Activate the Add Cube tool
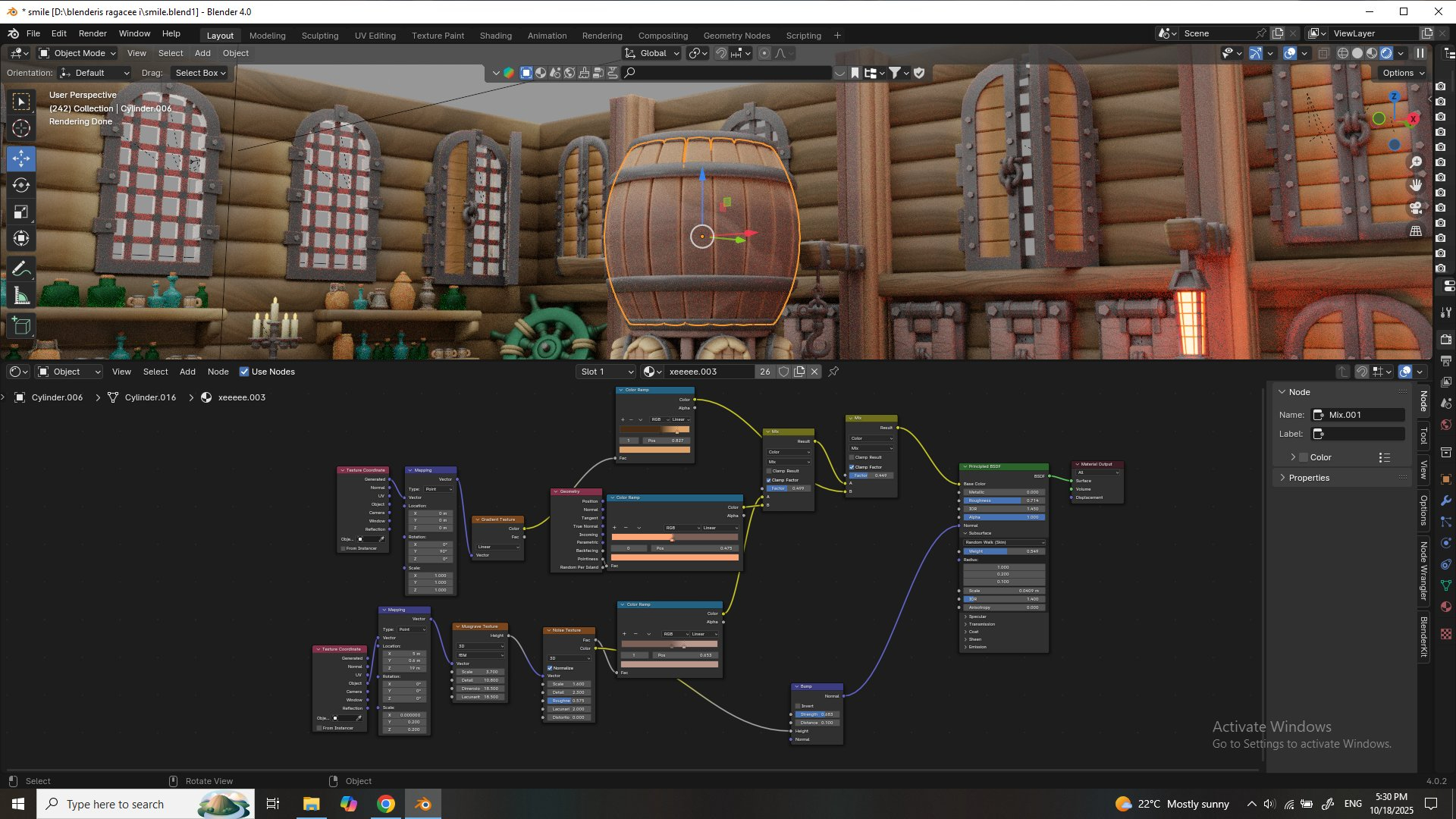Screen dimensions: 1456x819 [21, 326]
